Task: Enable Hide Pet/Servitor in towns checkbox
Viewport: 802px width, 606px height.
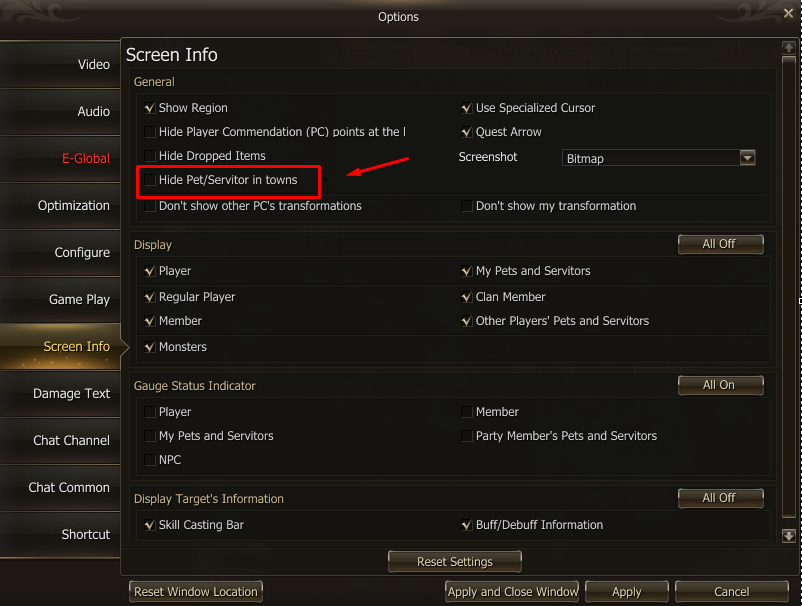Action: 150,180
